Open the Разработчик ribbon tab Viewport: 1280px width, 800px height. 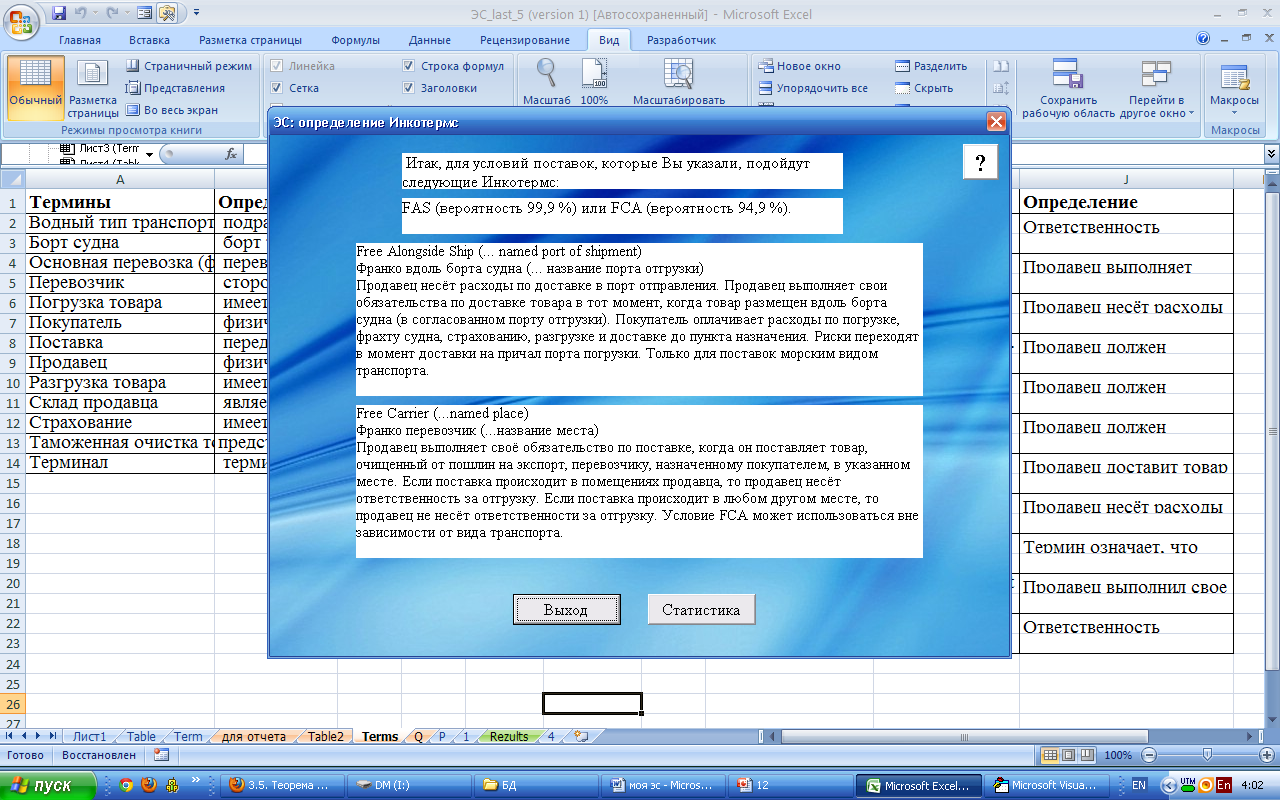[681, 40]
